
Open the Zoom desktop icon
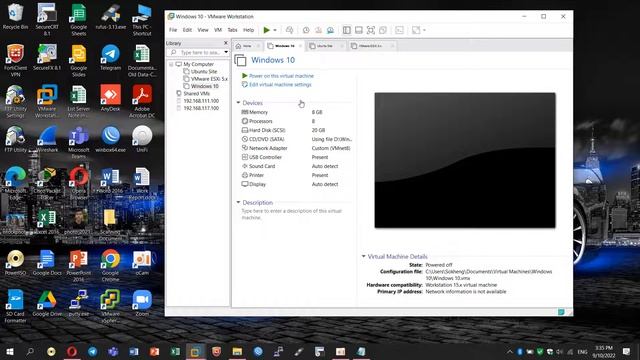click(142, 303)
